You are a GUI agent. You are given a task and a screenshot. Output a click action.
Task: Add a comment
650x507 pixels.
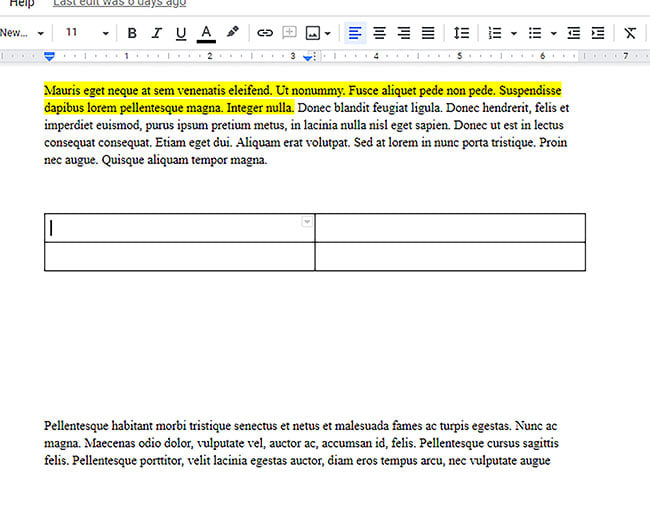click(x=289, y=33)
